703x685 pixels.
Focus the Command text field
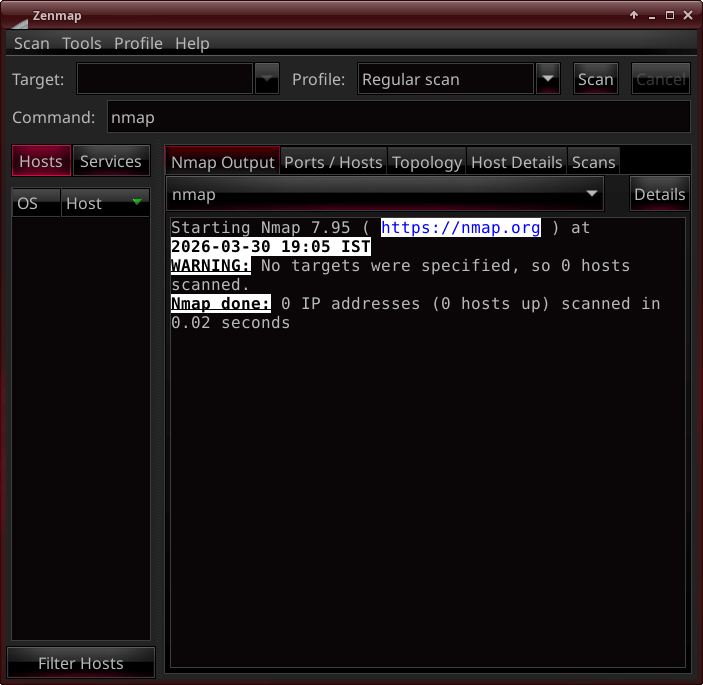(x=397, y=117)
